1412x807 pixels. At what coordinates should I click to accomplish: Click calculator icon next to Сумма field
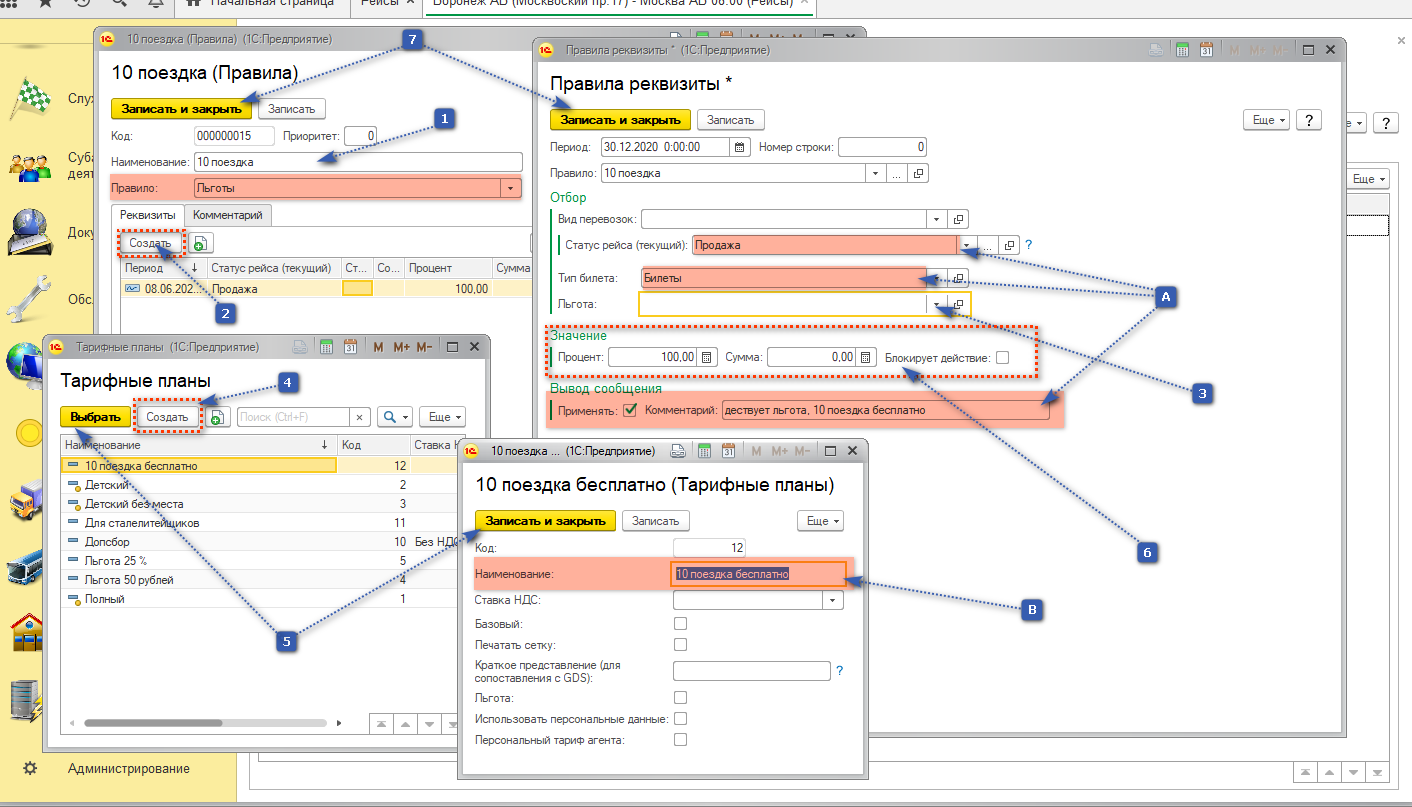coord(867,357)
